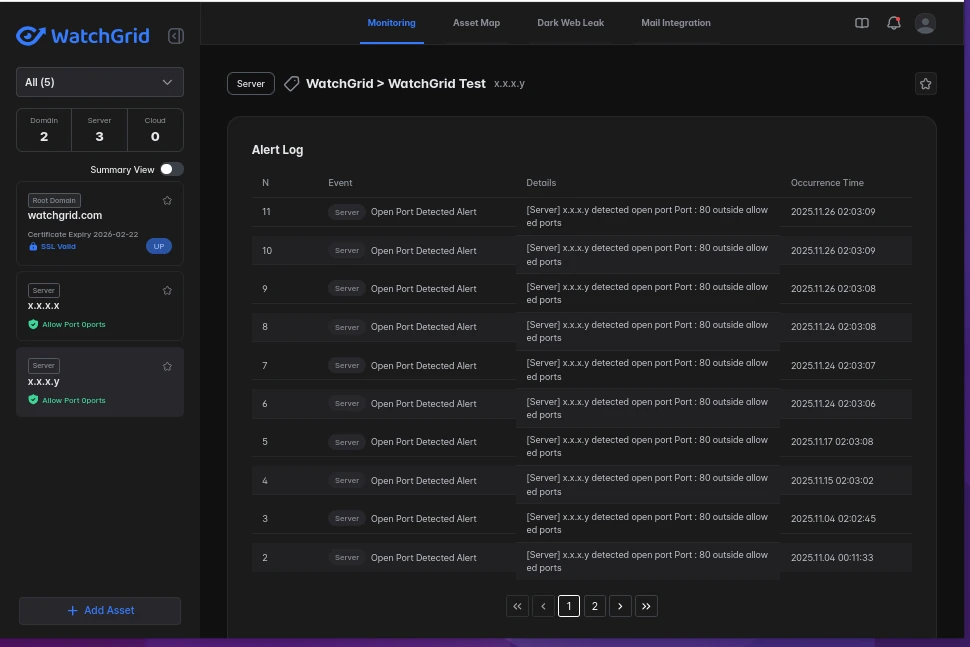
Task: Click the UP status badge
Action: pyautogui.click(x=159, y=246)
